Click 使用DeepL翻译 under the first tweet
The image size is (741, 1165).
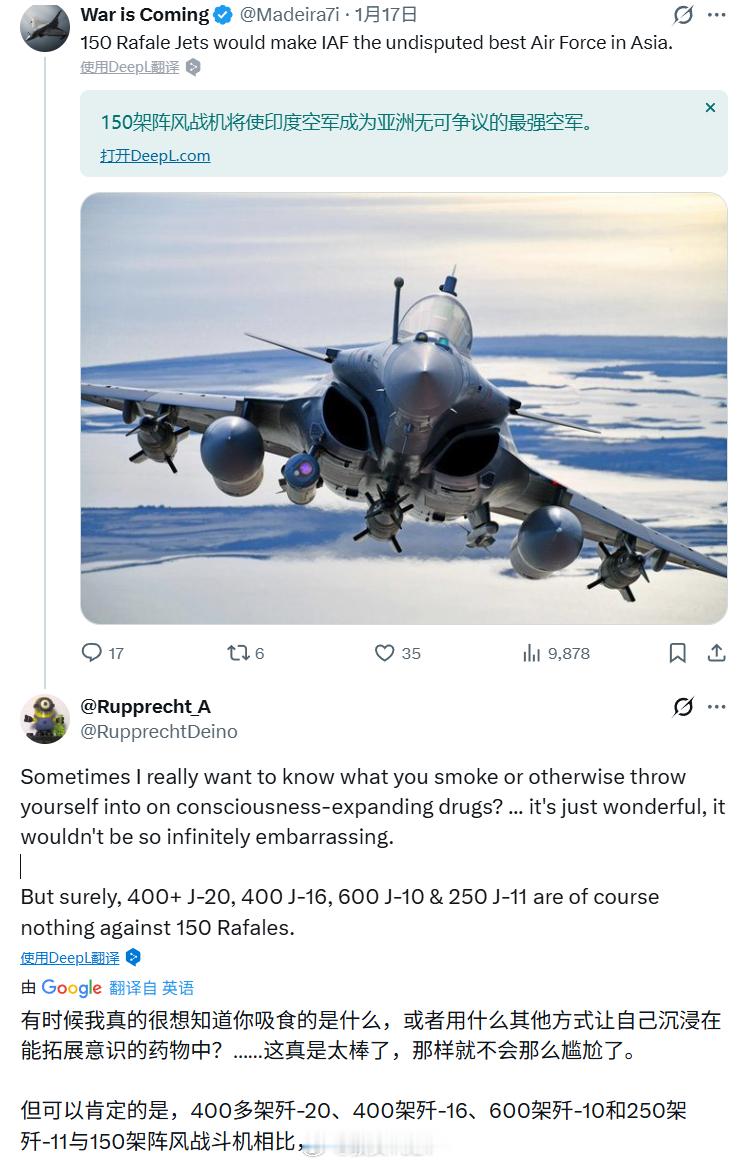pos(130,67)
